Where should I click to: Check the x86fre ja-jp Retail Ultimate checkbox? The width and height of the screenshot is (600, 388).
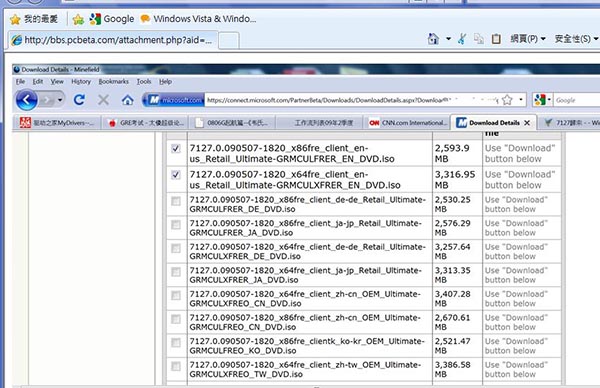(x=176, y=225)
